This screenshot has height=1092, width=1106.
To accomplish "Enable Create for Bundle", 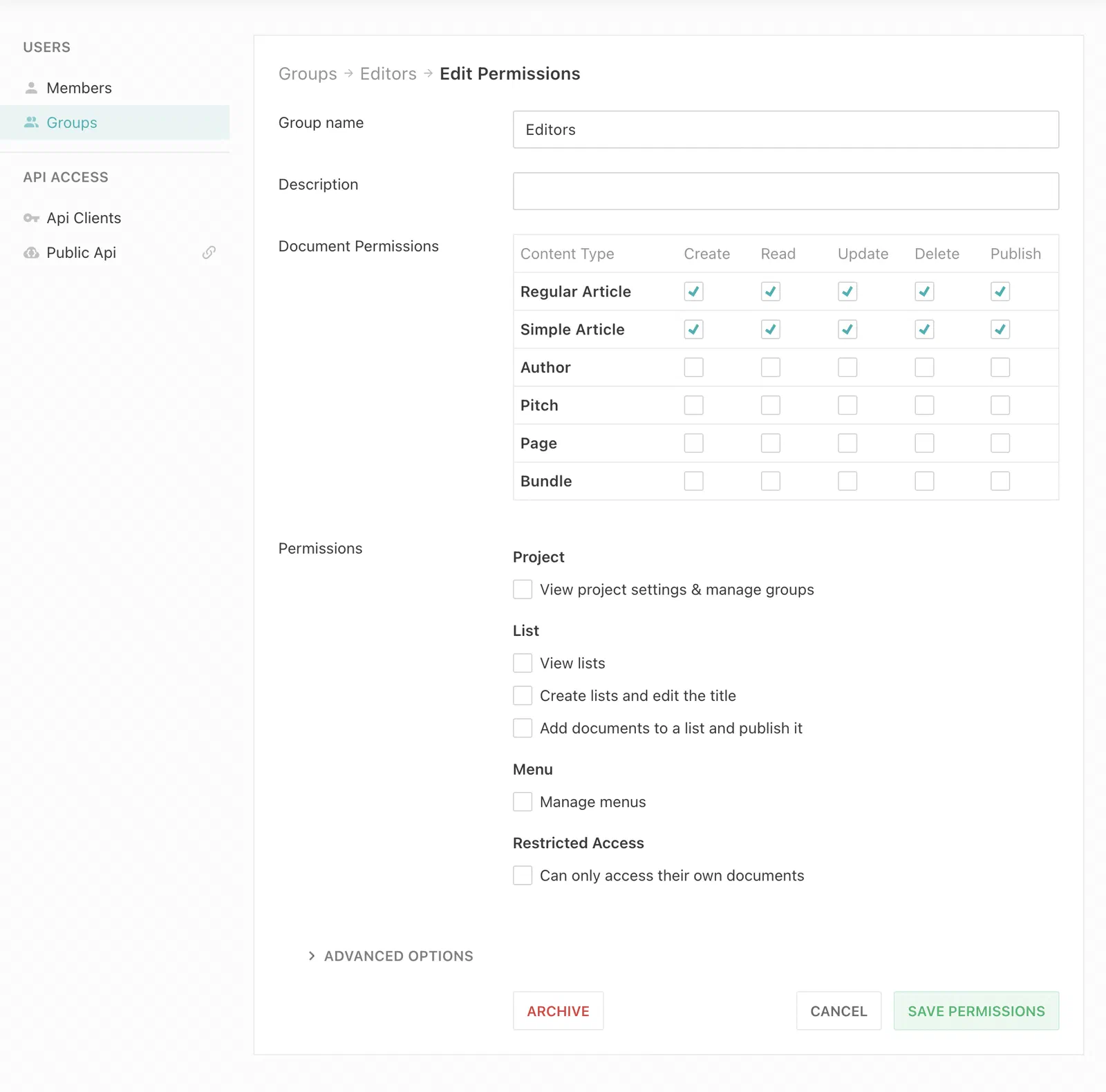I will (x=693, y=481).
